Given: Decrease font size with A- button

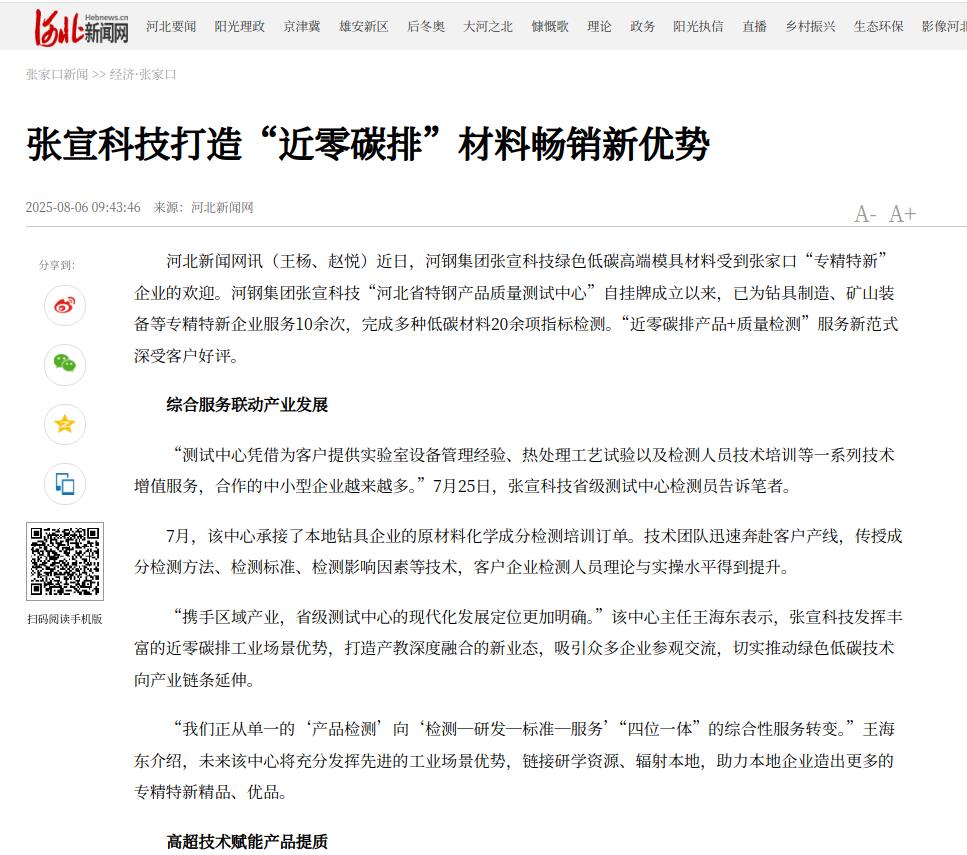Looking at the screenshot, I should click(x=865, y=214).
